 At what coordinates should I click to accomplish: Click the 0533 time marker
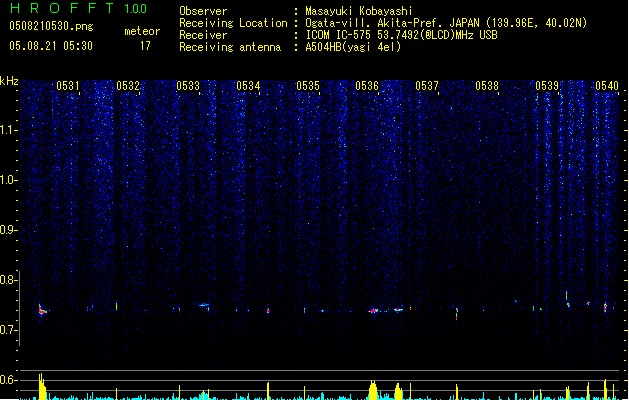(188, 86)
